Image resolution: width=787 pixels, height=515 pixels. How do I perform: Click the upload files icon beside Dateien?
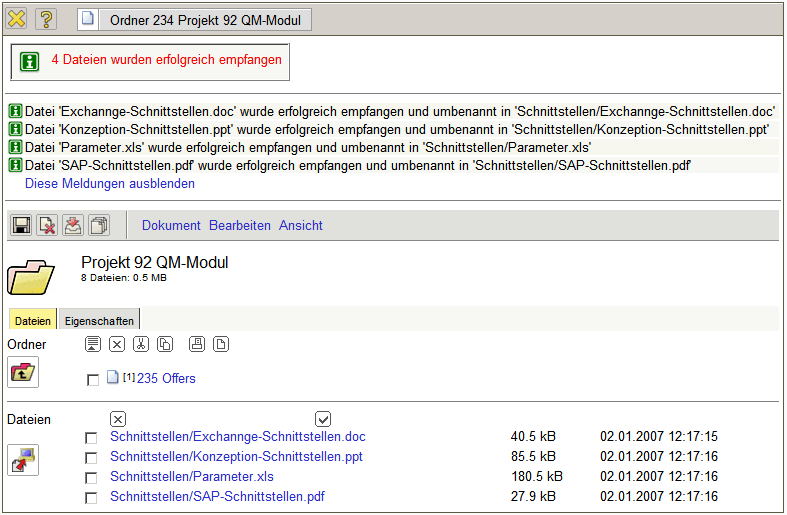[x=22, y=460]
